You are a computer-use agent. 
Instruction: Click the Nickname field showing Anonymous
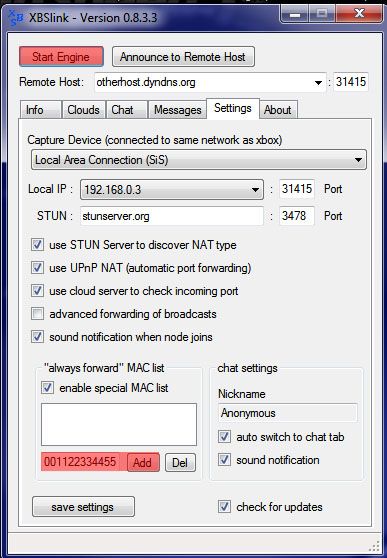[x=288, y=413]
